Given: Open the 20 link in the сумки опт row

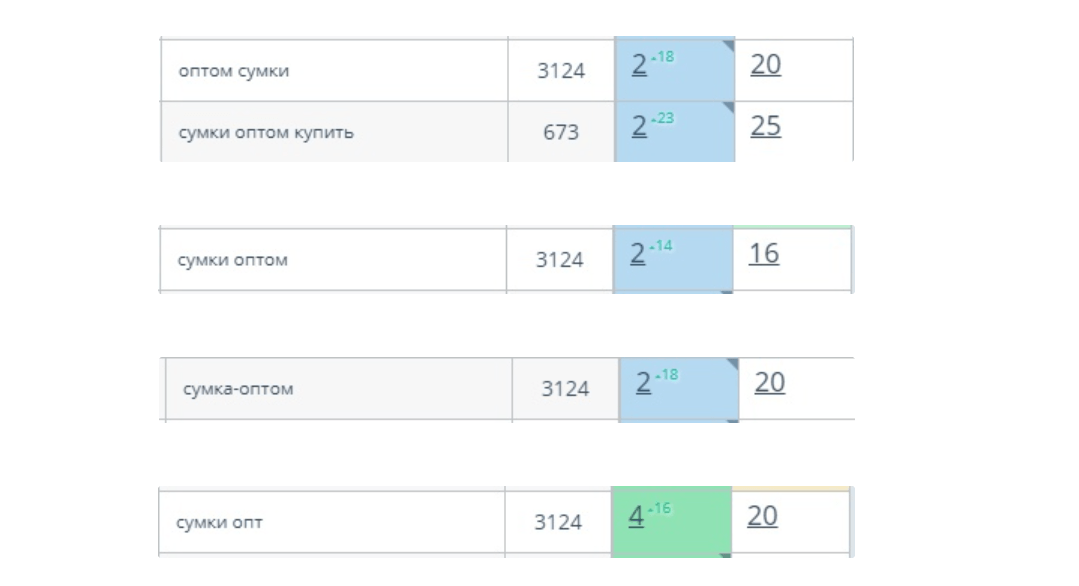Looking at the screenshot, I should pos(762,517).
